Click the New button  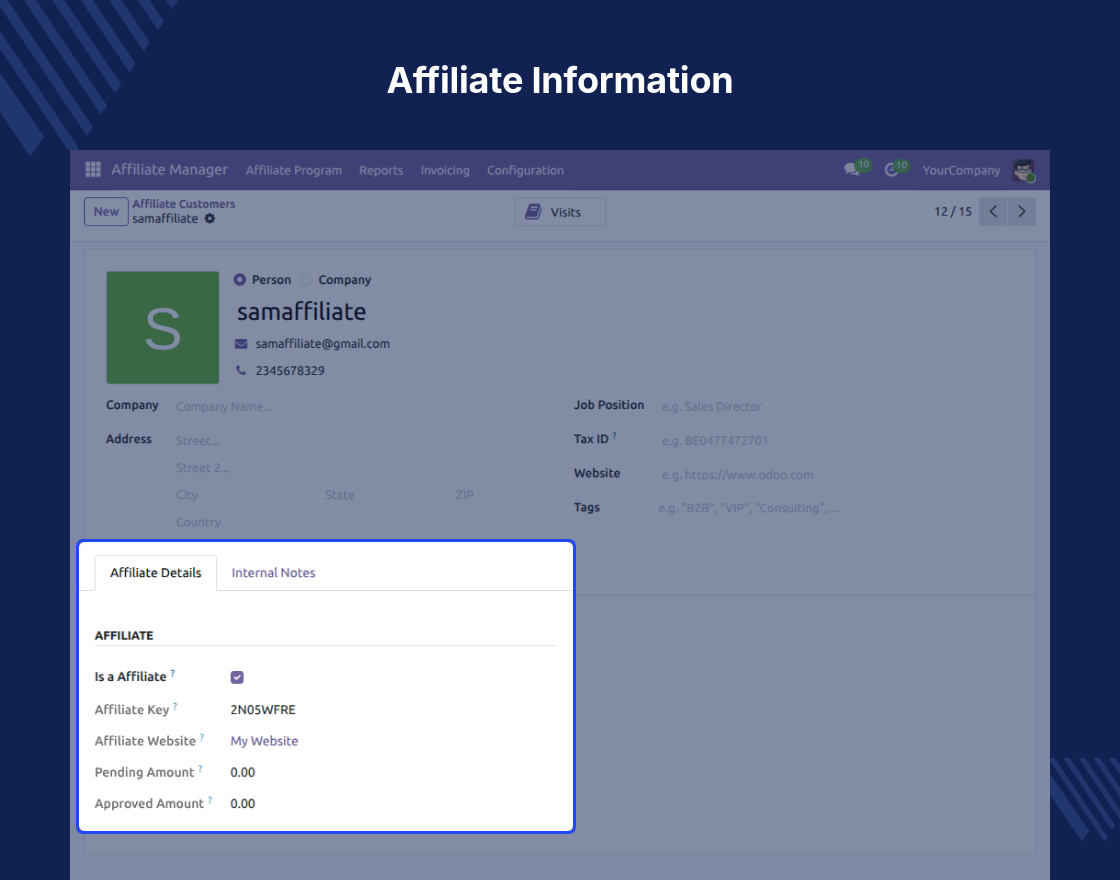pos(106,211)
